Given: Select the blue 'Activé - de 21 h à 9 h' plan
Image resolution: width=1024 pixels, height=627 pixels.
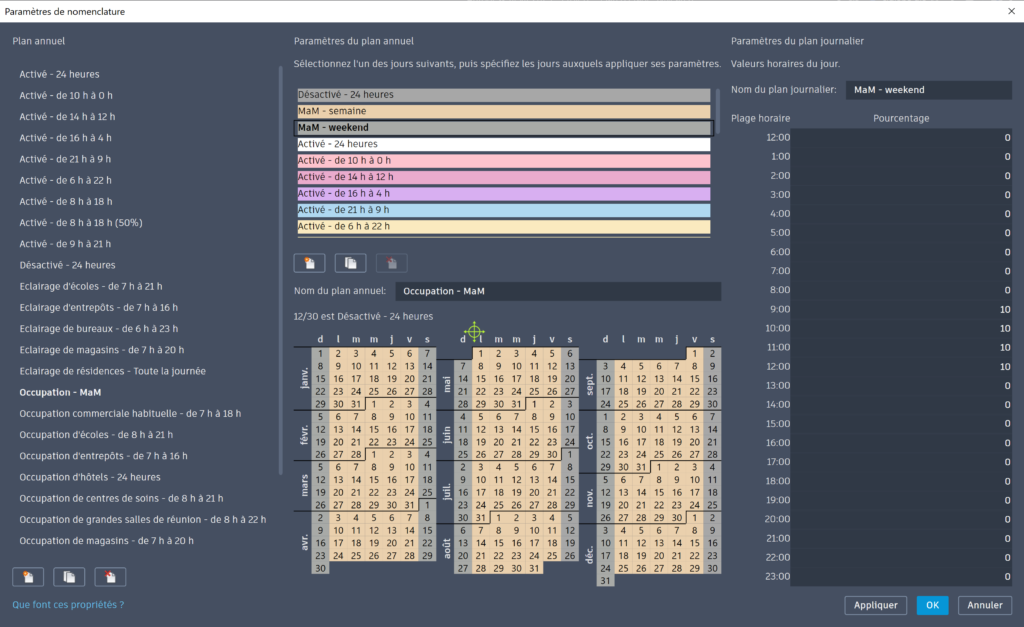Looking at the screenshot, I should [x=503, y=210].
